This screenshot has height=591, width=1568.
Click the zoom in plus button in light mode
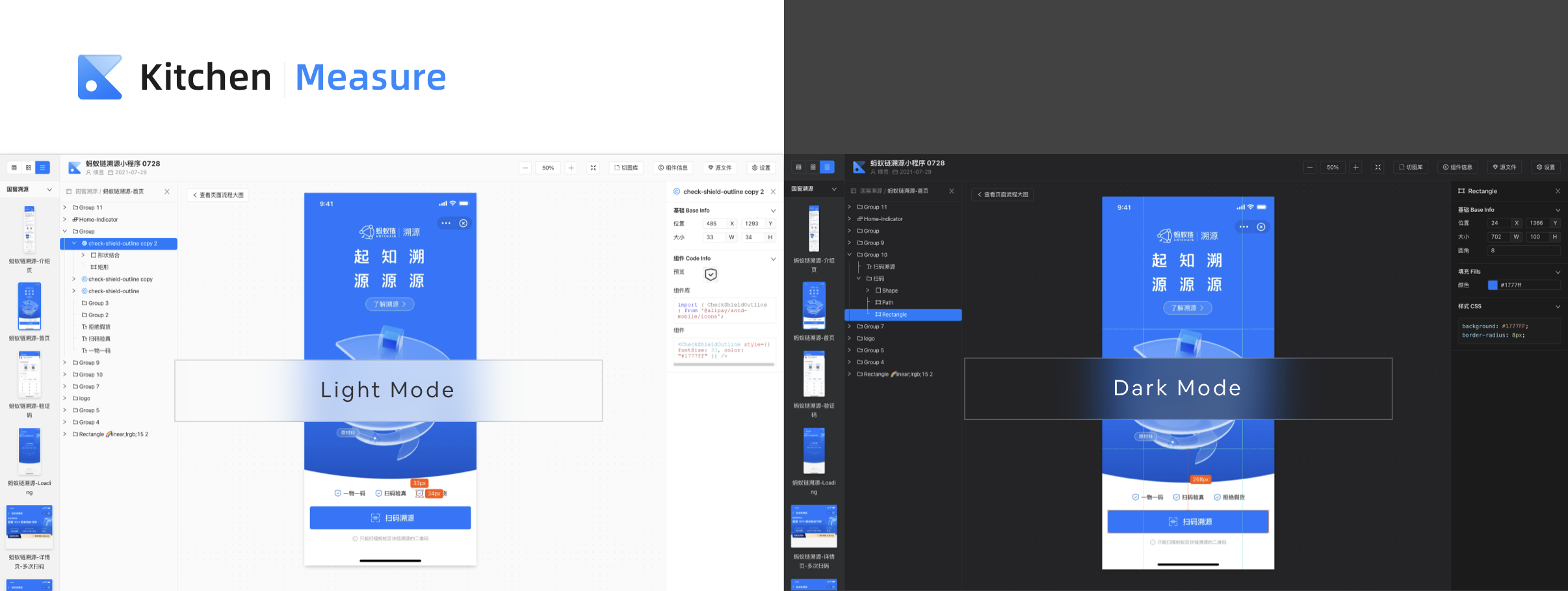571,168
